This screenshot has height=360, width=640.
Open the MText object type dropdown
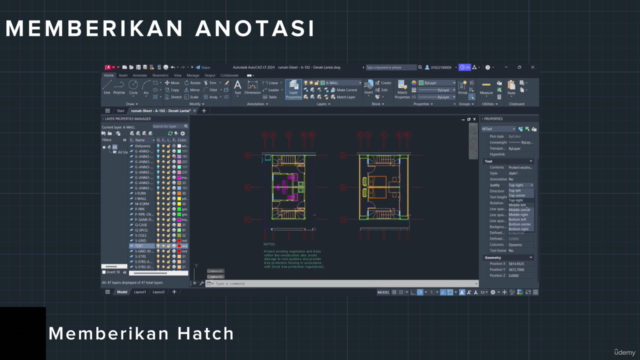499,129
